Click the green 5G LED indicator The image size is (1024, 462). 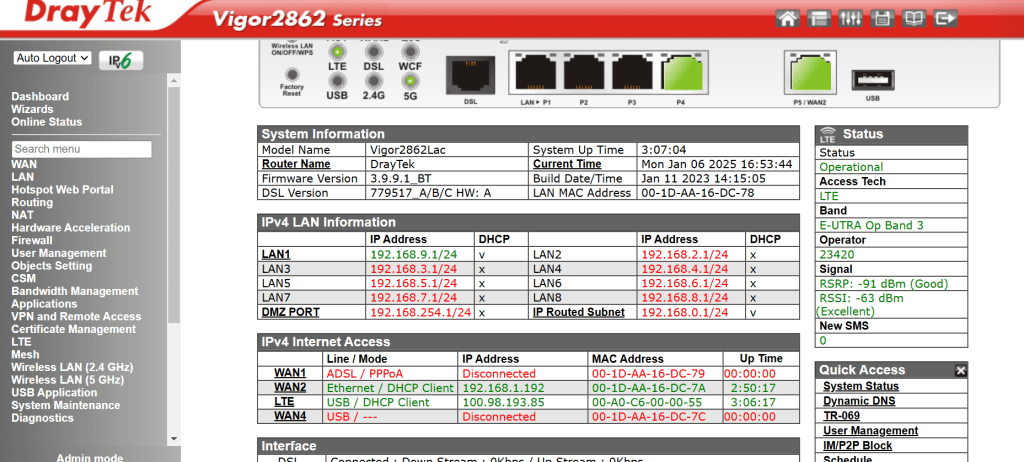(x=410, y=81)
